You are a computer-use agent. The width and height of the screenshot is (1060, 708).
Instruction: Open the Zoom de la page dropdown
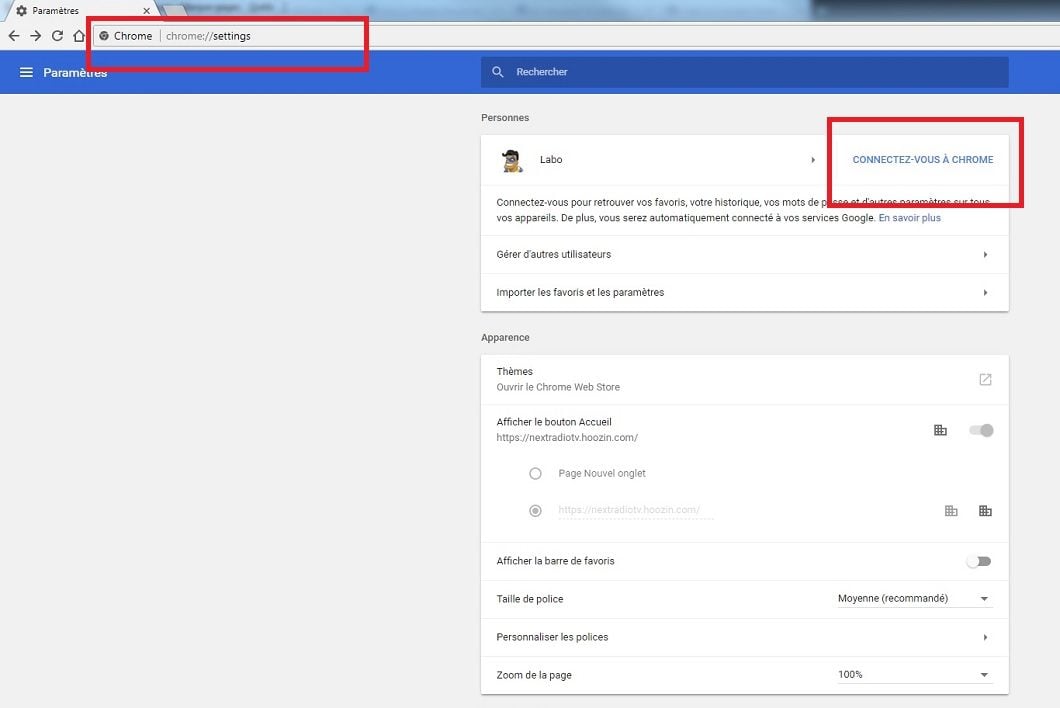(913, 675)
